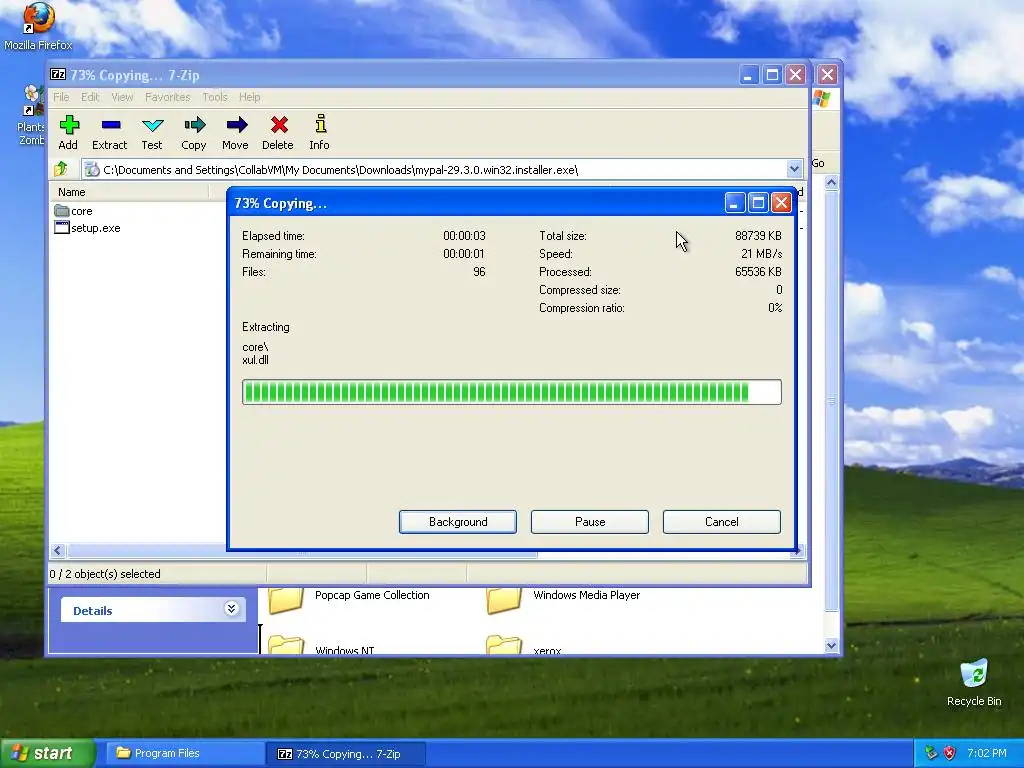Click the red security shield tray icon

point(950,753)
